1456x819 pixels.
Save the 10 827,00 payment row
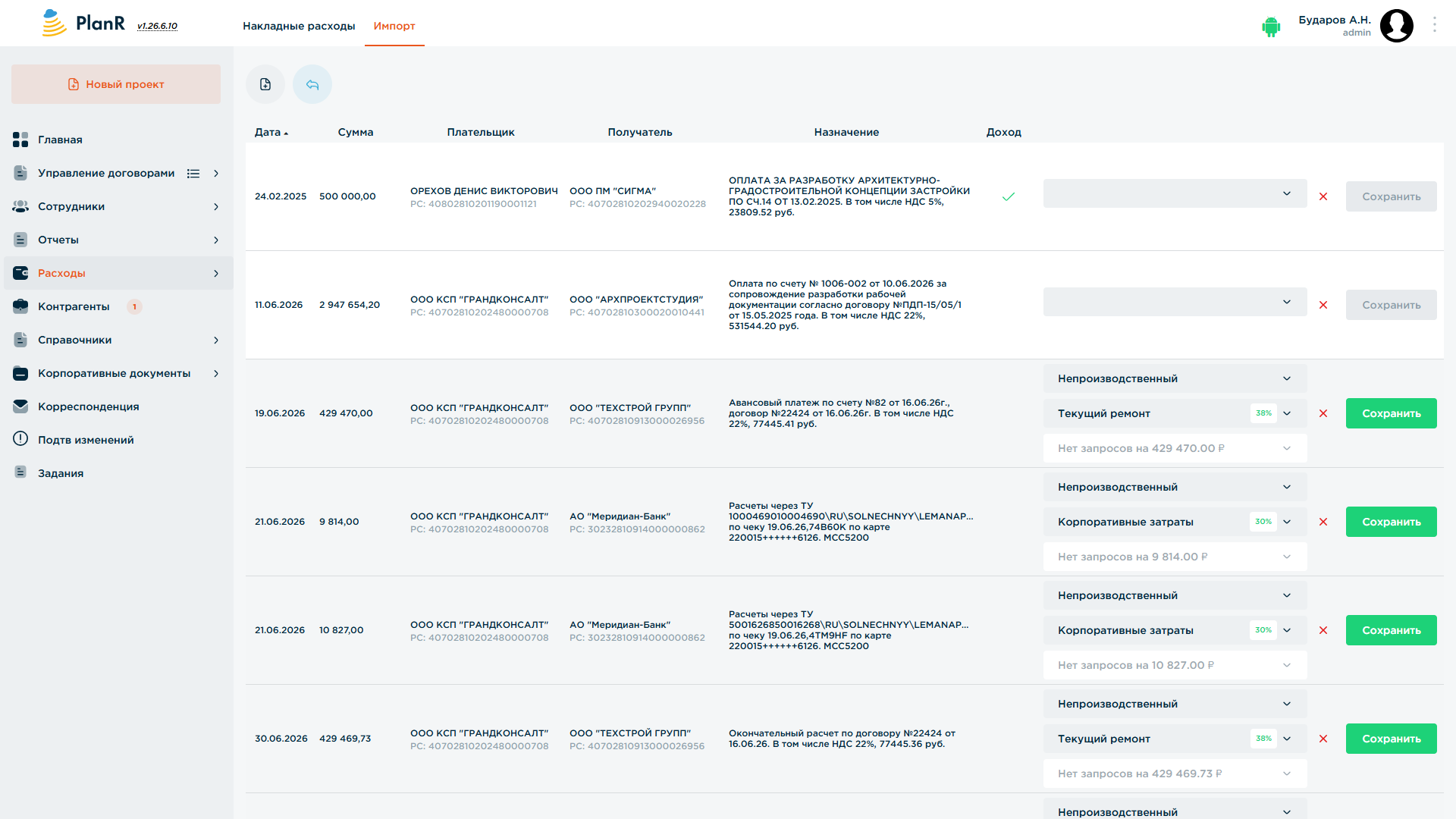(x=1391, y=630)
